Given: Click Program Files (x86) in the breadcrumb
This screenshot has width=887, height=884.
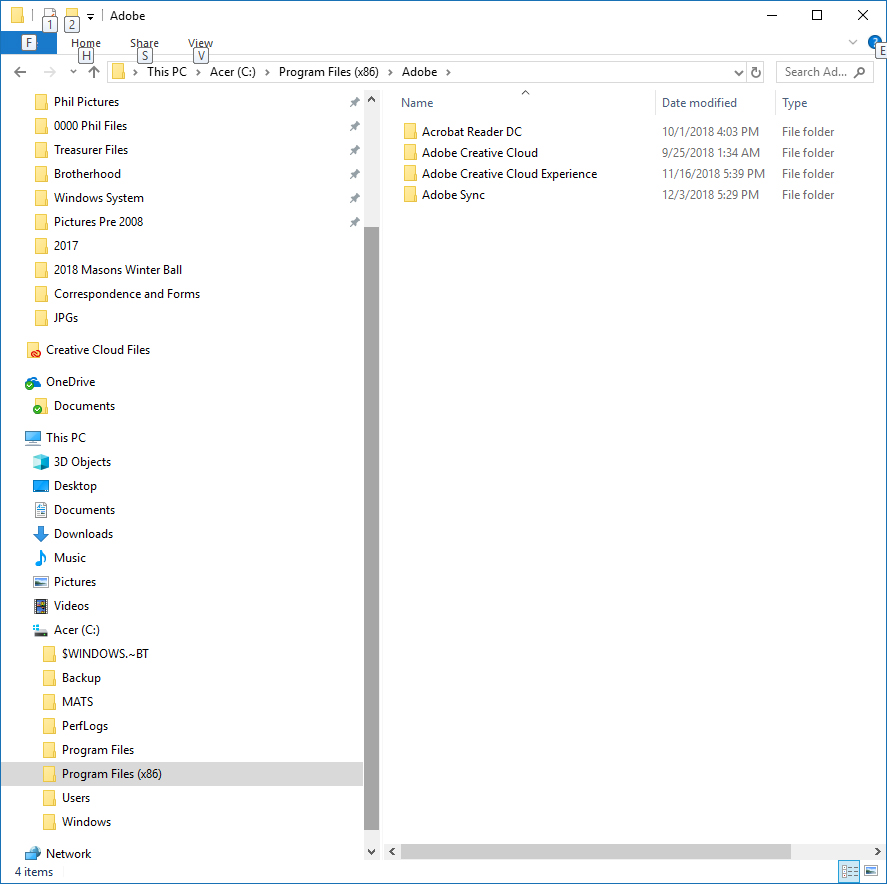Looking at the screenshot, I should coord(329,72).
